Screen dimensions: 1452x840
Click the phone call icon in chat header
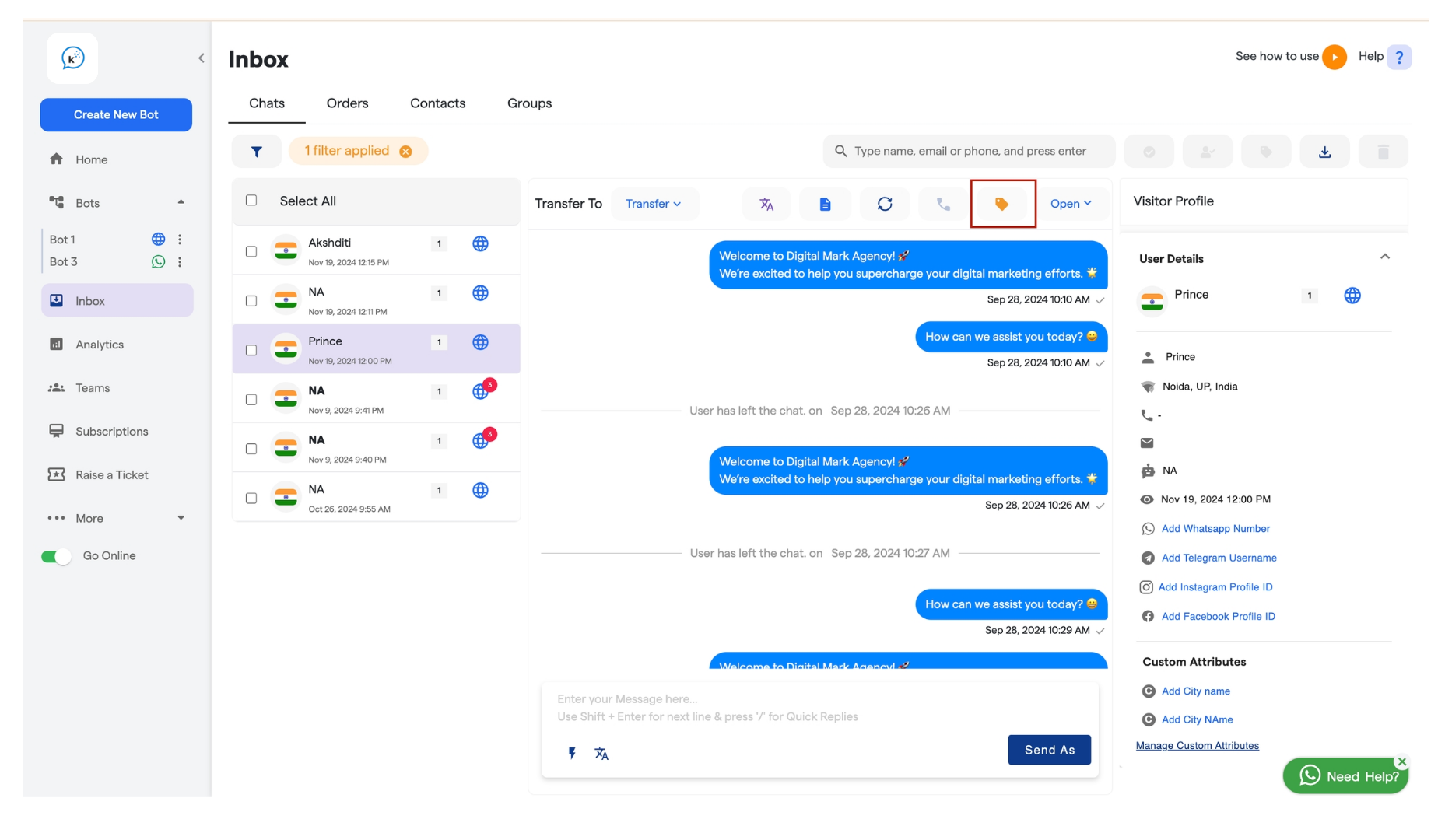pos(943,204)
